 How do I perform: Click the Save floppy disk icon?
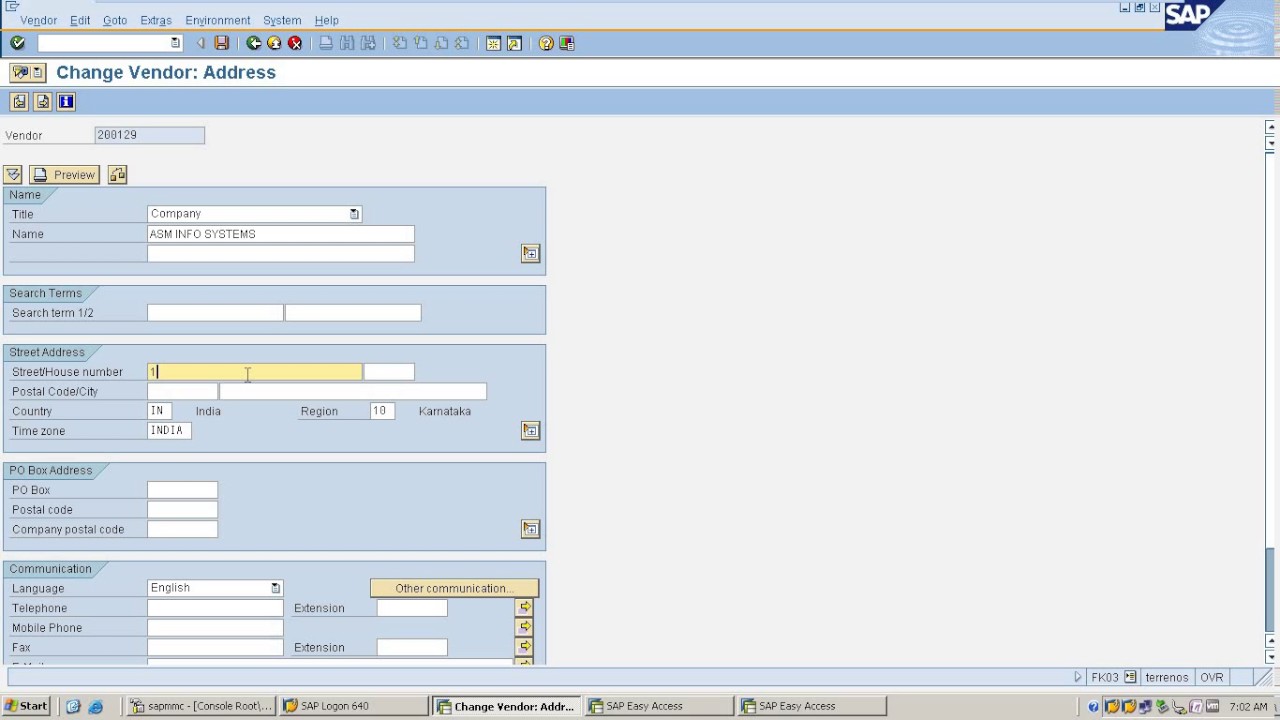(222, 43)
